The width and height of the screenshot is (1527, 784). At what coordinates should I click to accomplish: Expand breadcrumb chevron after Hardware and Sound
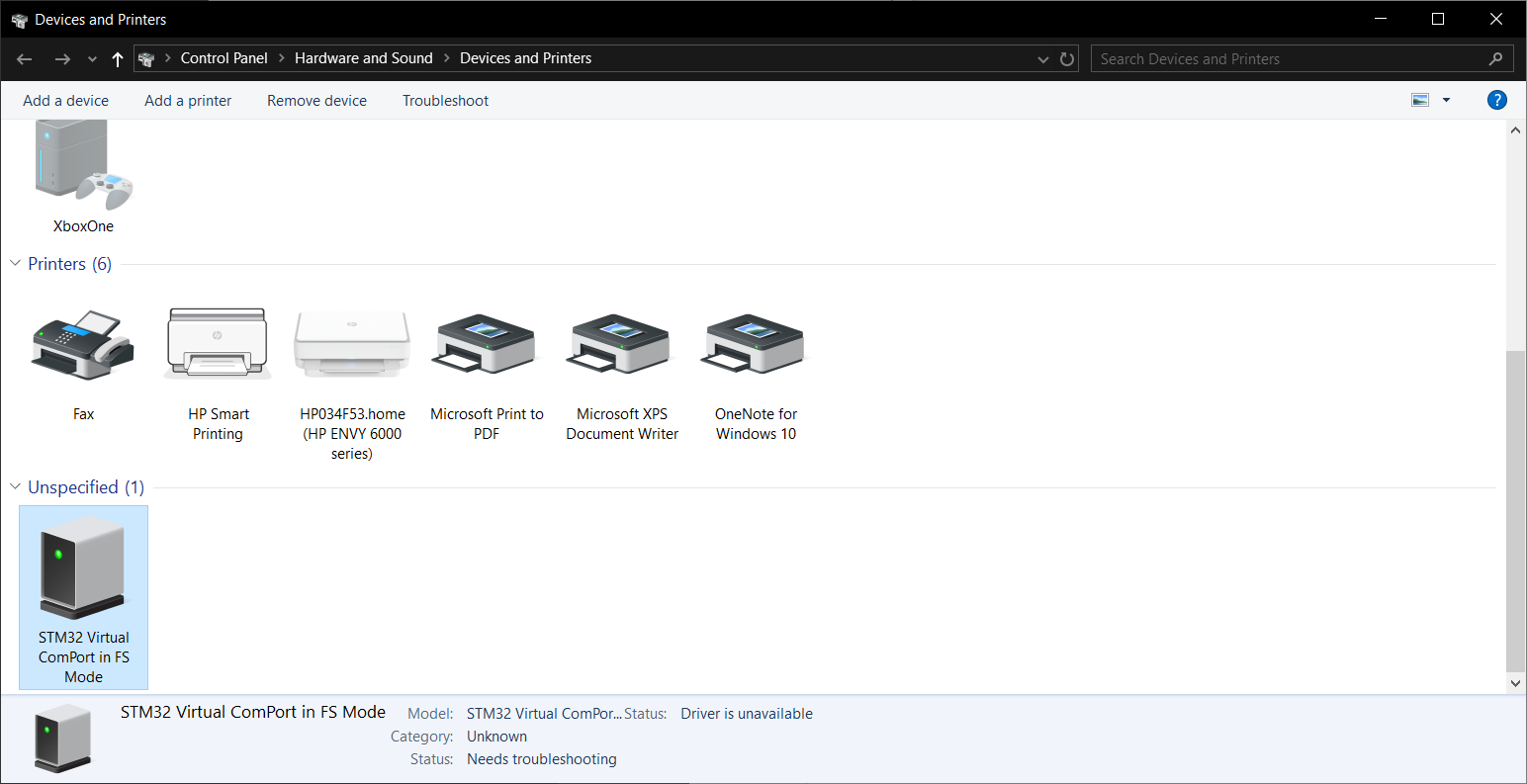447,58
